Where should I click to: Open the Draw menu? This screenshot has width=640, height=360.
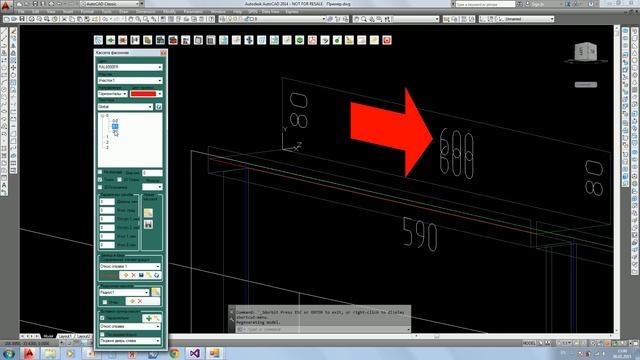(124, 11)
